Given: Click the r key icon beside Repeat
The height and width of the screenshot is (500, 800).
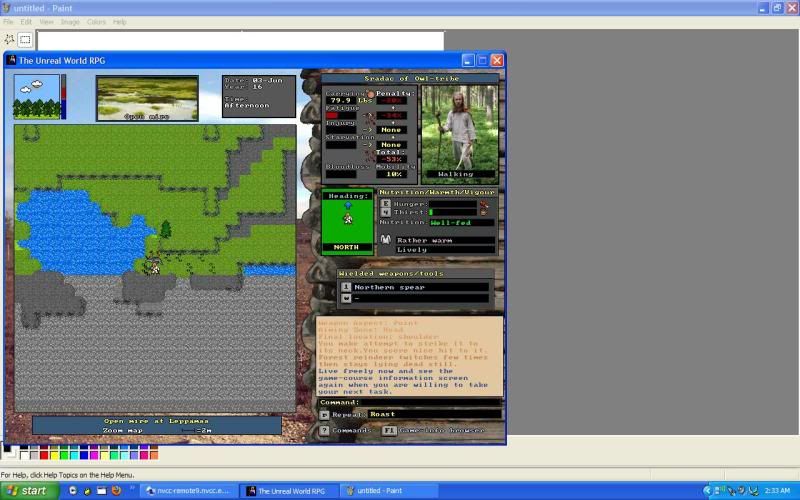Looking at the screenshot, I should click(324, 415).
